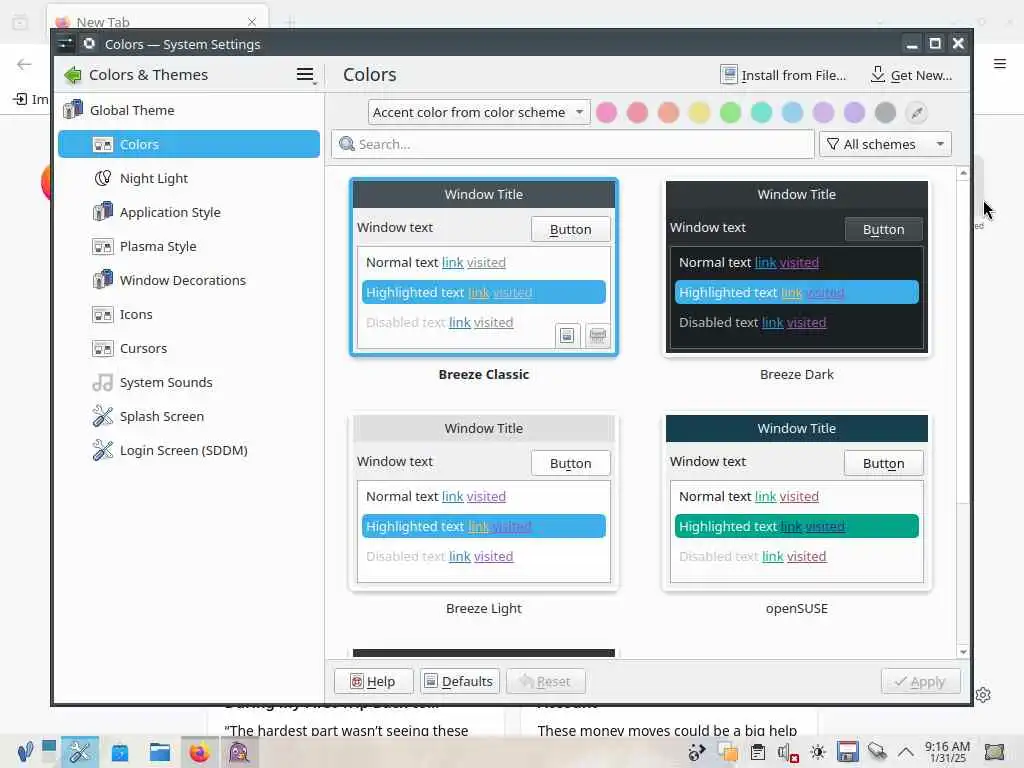Click the 9:16 AM clock in taskbar
Screen dimensions: 1024x768
click(948, 752)
